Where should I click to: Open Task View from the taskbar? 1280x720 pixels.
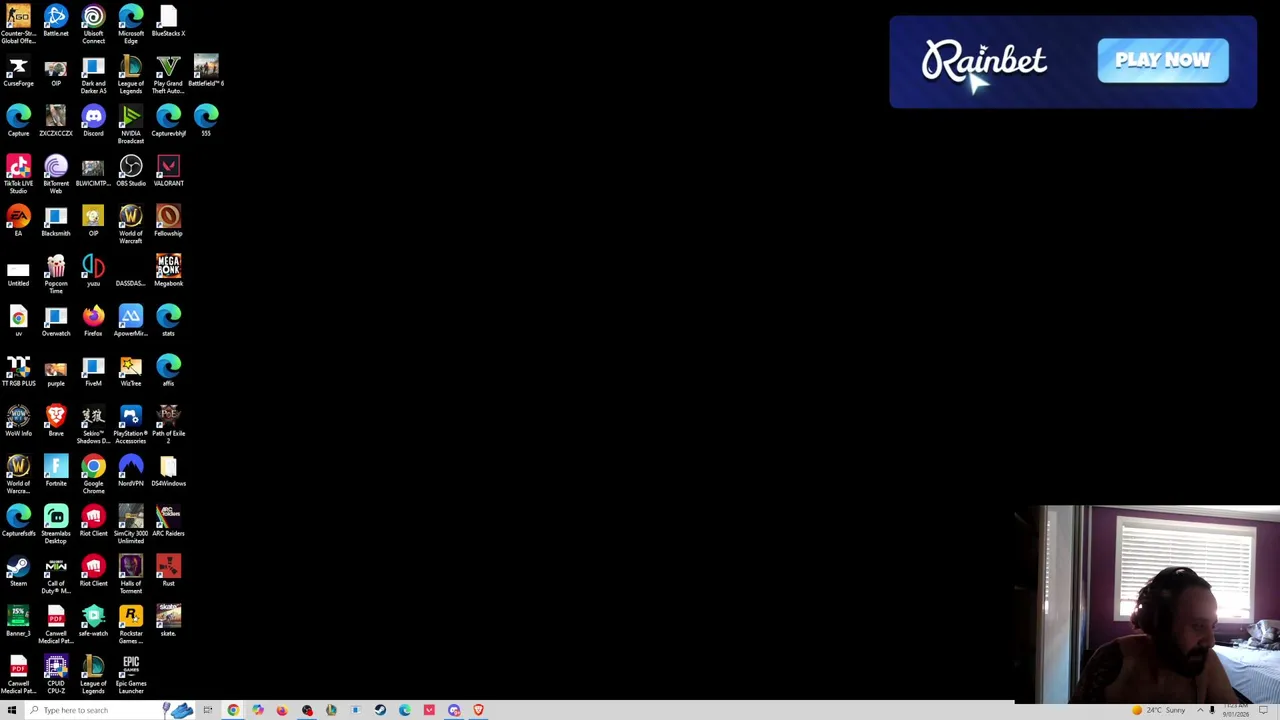point(207,710)
